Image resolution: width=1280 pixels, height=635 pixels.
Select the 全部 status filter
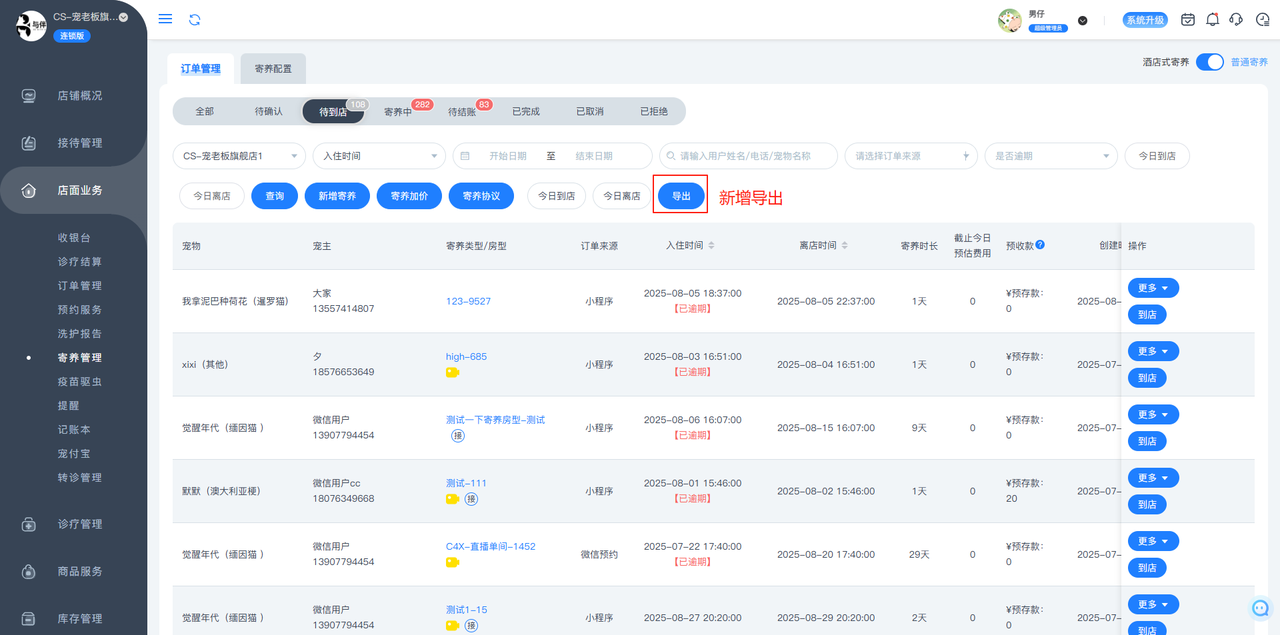click(x=204, y=111)
